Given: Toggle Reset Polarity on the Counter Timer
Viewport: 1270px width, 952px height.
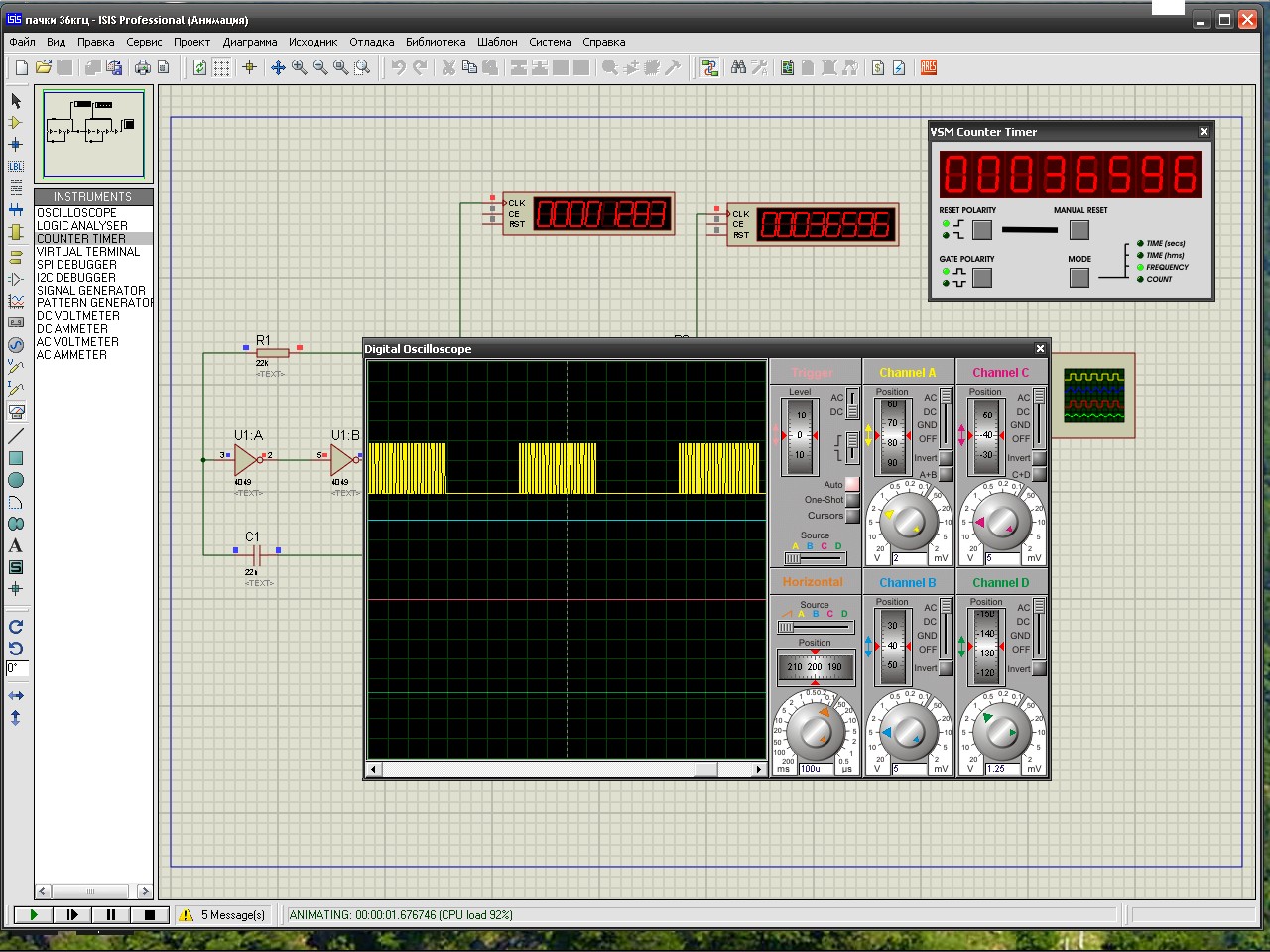Looking at the screenshot, I should tap(982, 230).
